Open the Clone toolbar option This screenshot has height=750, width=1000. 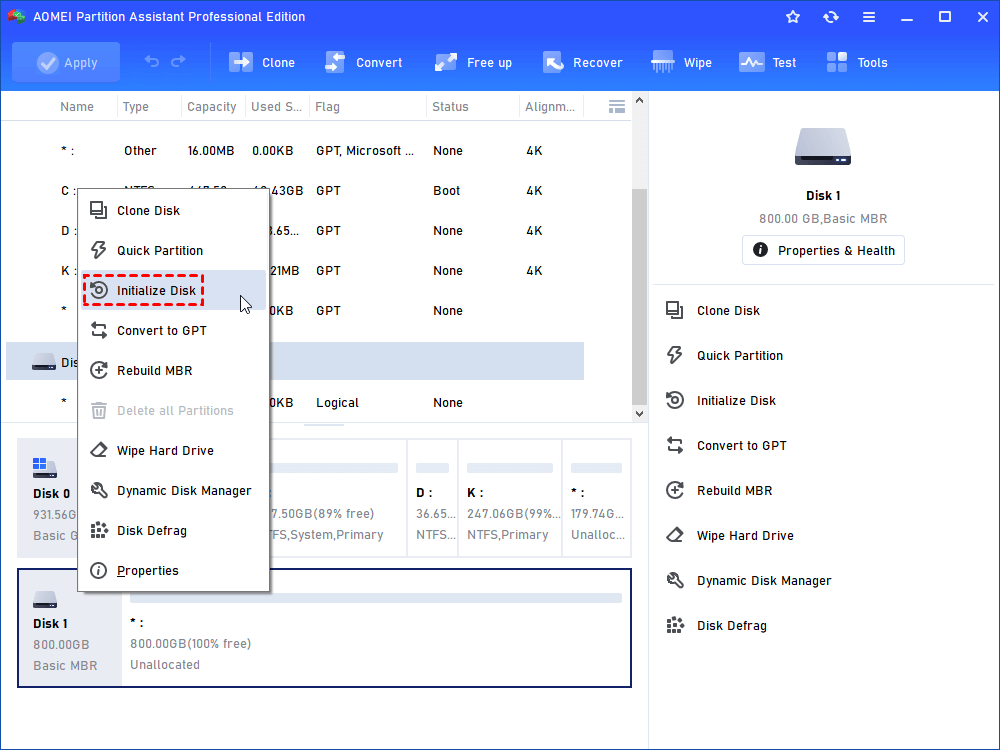pyautogui.click(x=261, y=62)
